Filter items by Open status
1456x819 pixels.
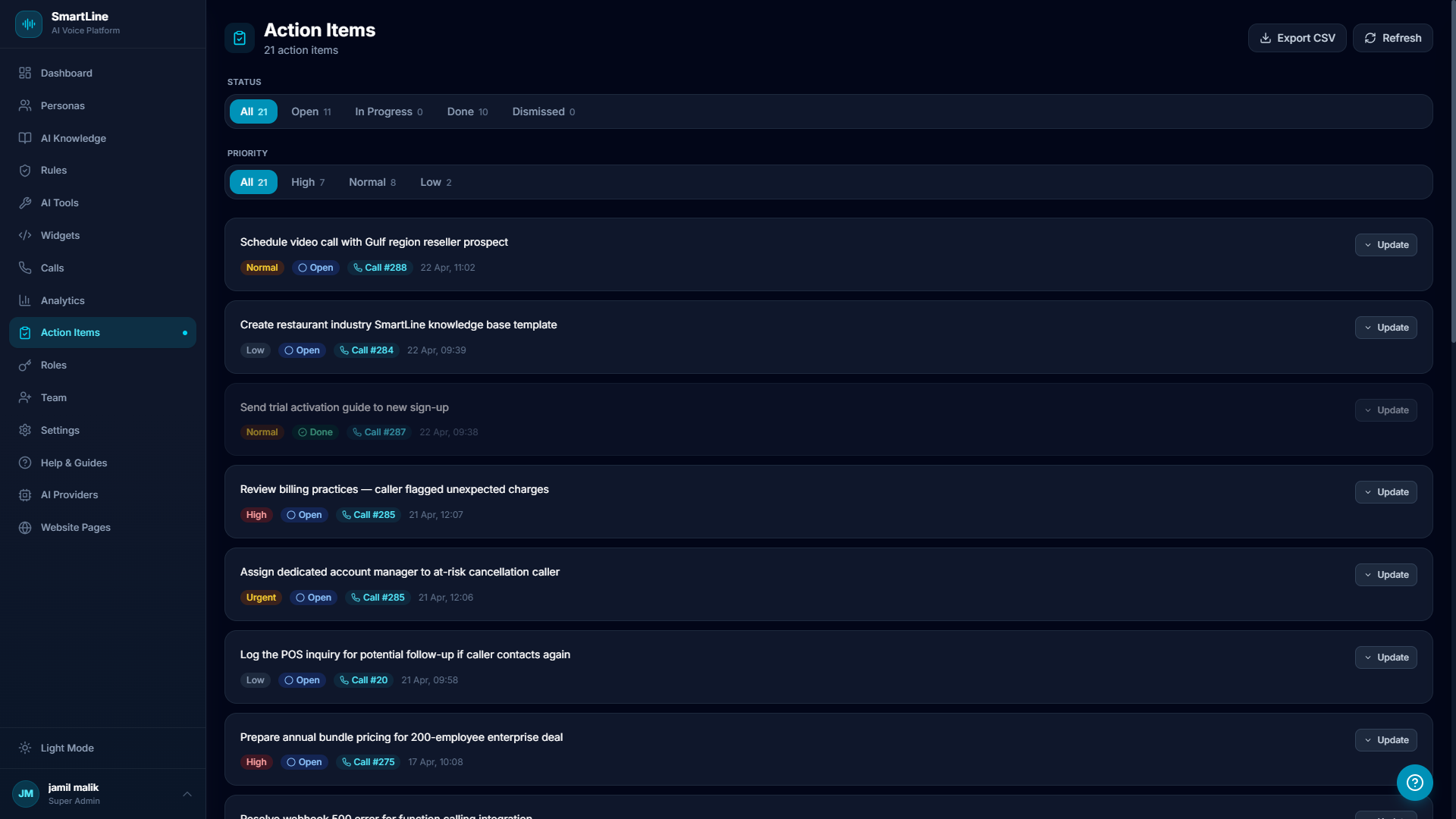(310, 111)
